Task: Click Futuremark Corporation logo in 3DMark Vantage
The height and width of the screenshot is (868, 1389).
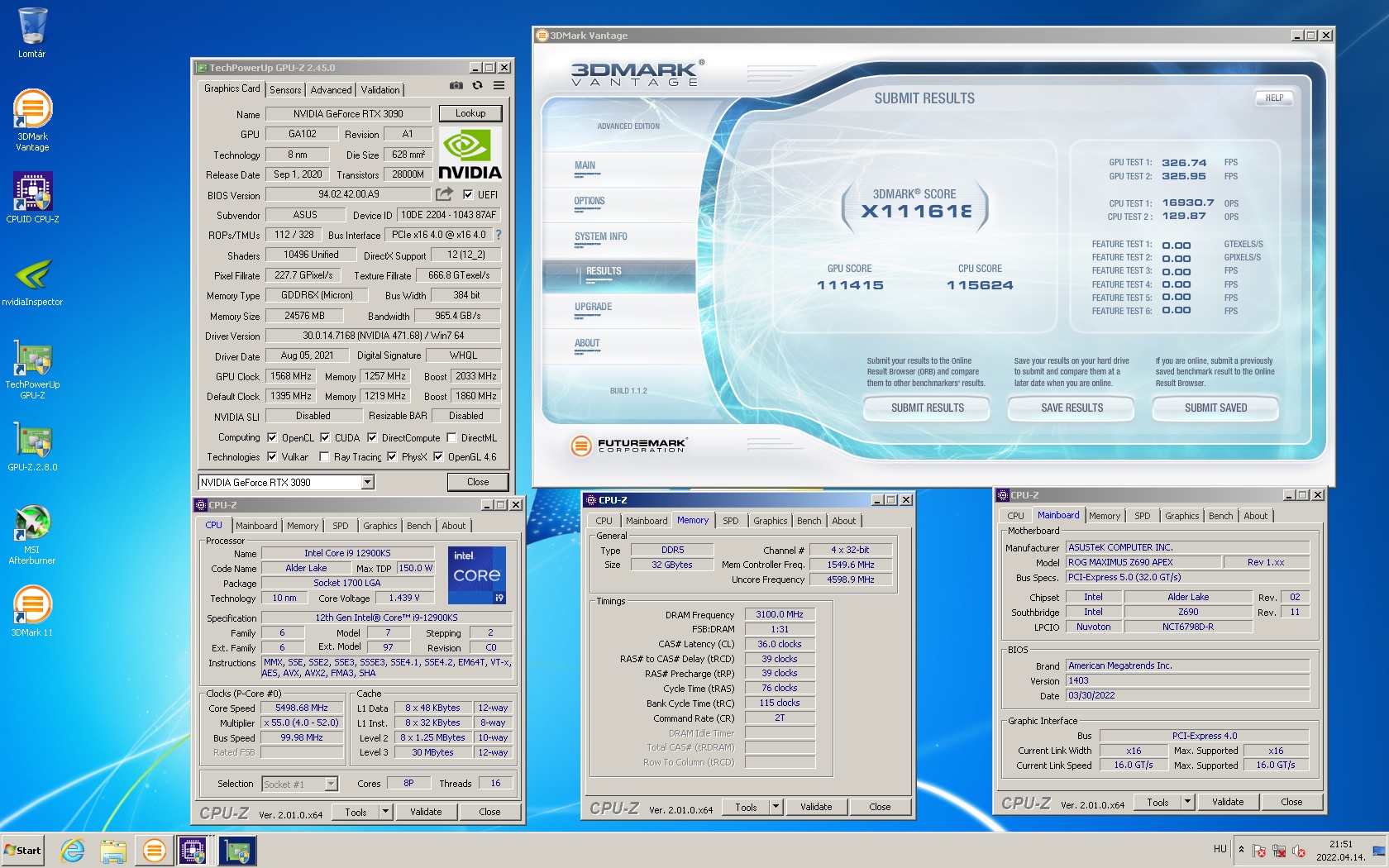Action: (628, 446)
